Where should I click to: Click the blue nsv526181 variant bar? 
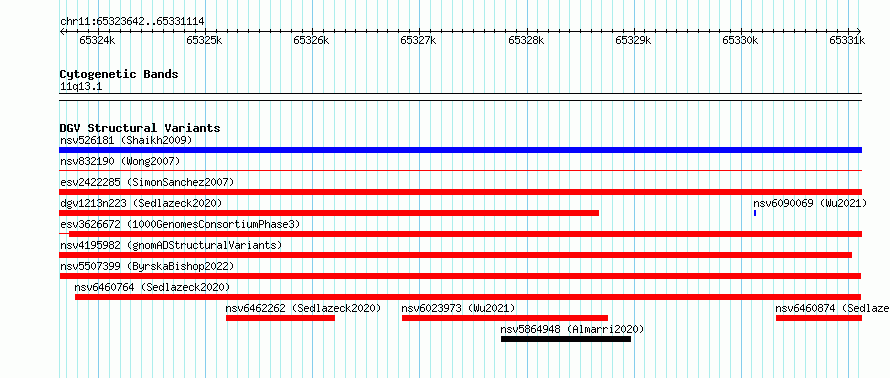[460, 150]
